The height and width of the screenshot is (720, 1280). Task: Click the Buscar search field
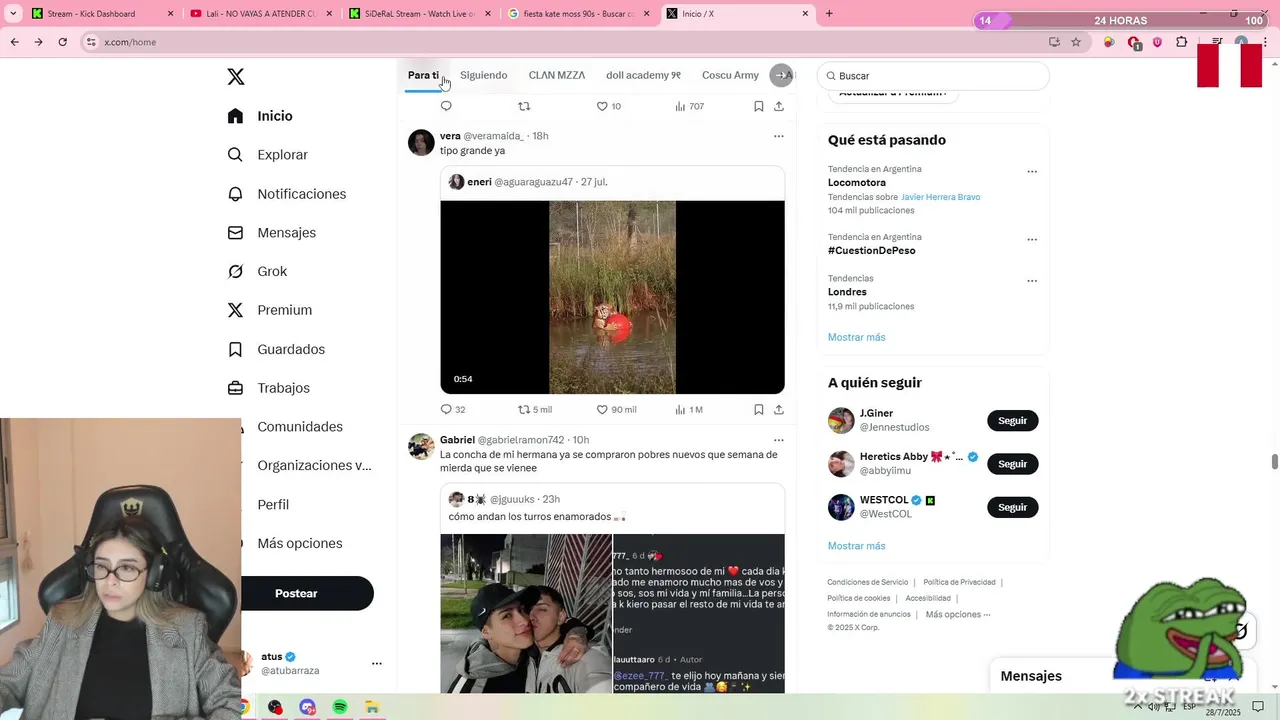[x=933, y=76]
